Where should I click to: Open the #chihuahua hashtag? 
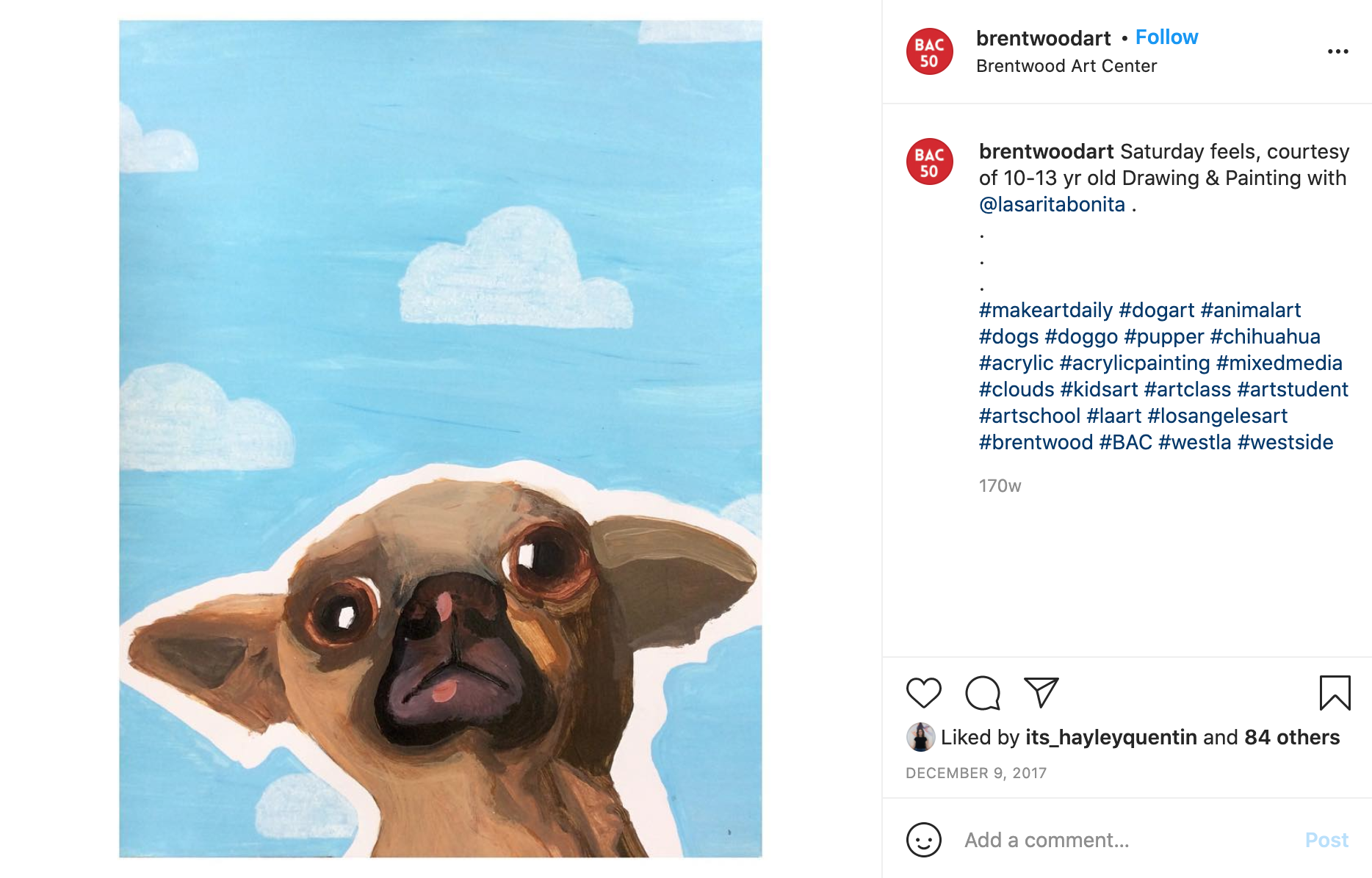[1265, 337]
